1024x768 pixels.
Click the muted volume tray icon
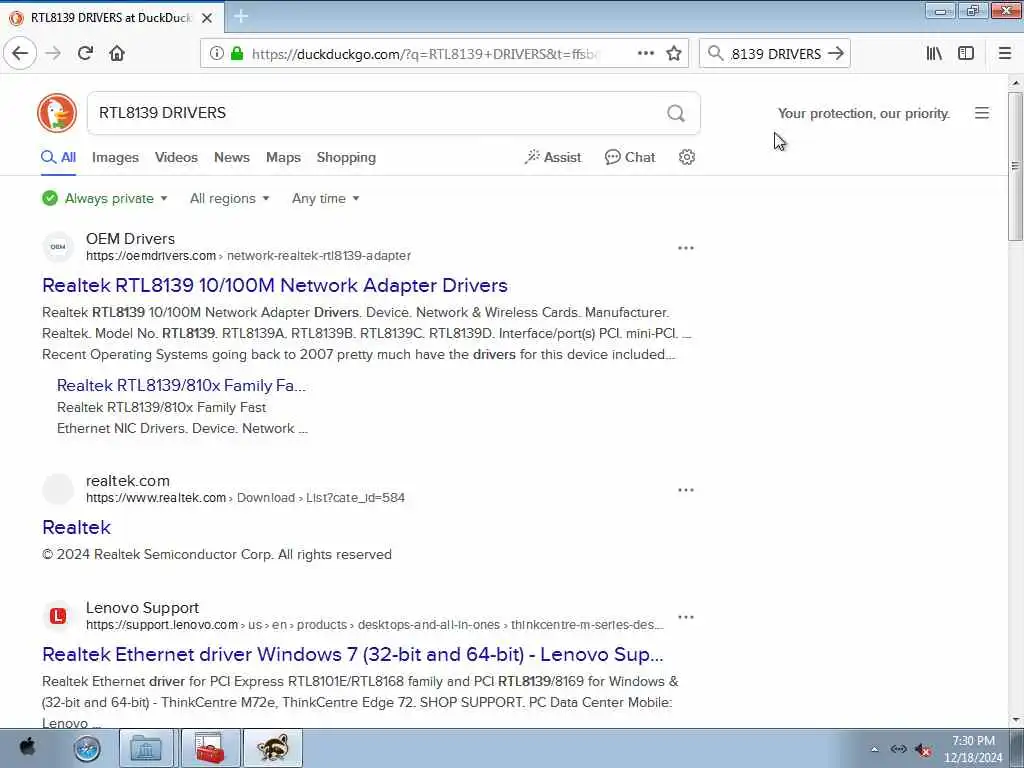pyautogui.click(x=923, y=750)
